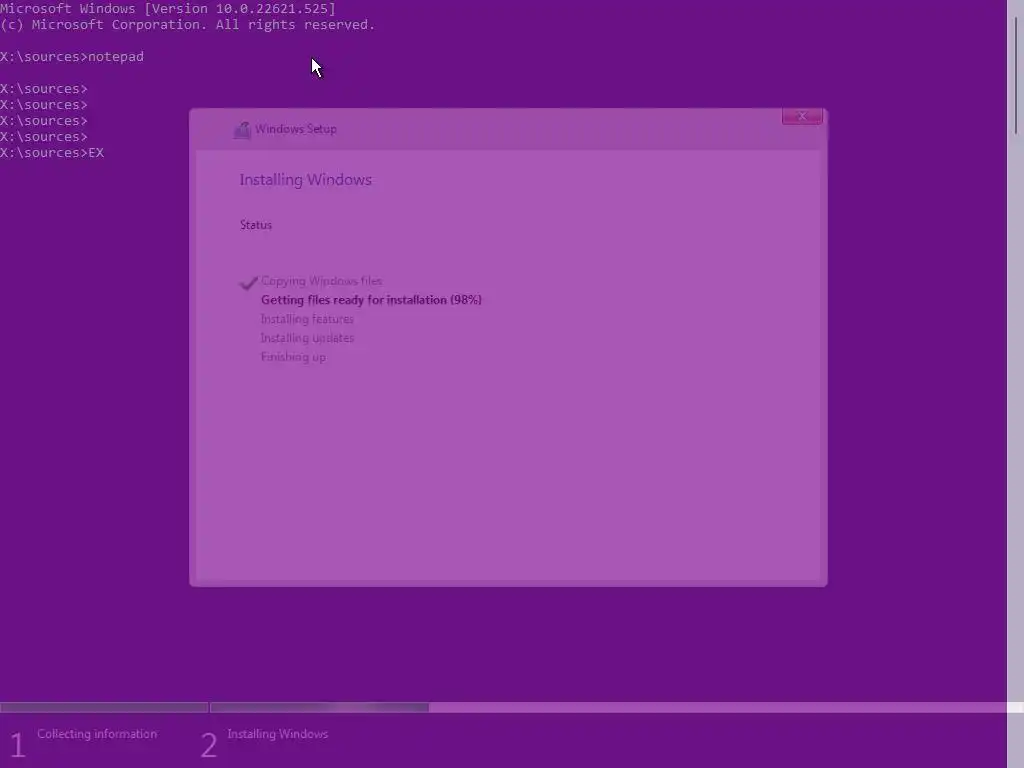This screenshot has width=1024, height=768.
Task: Click the Installing Windows heading
Action: (x=306, y=180)
